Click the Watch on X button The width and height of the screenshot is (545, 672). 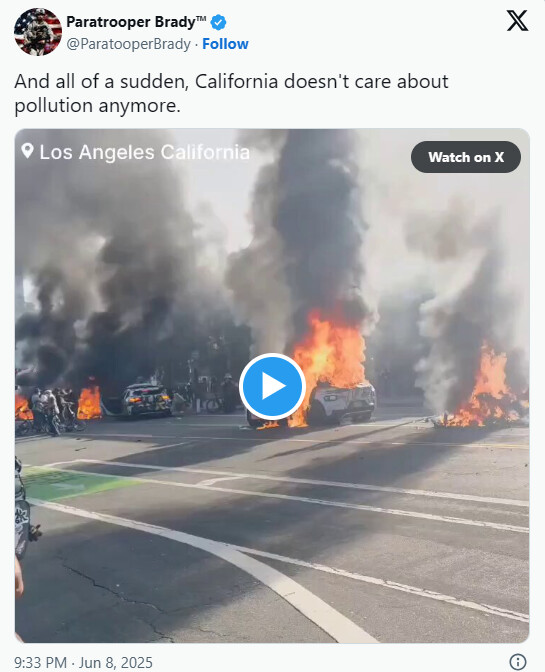click(x=466, y=157)
